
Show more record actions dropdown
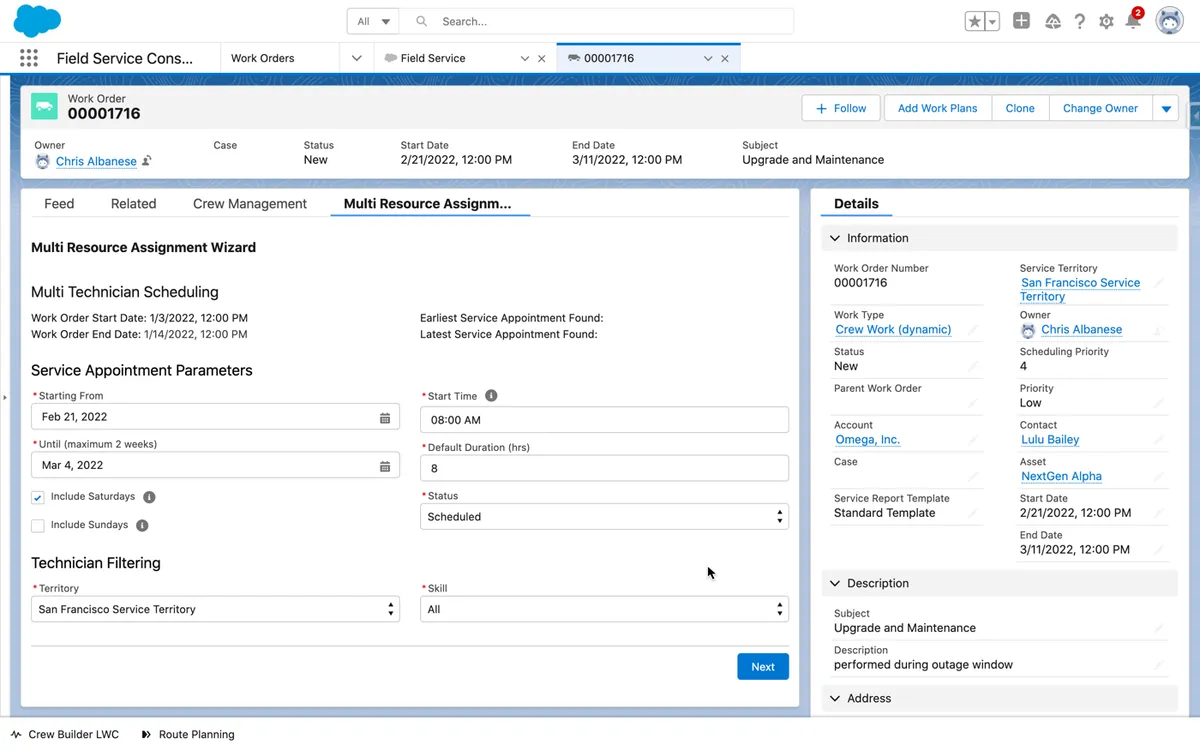(1166, 108)
